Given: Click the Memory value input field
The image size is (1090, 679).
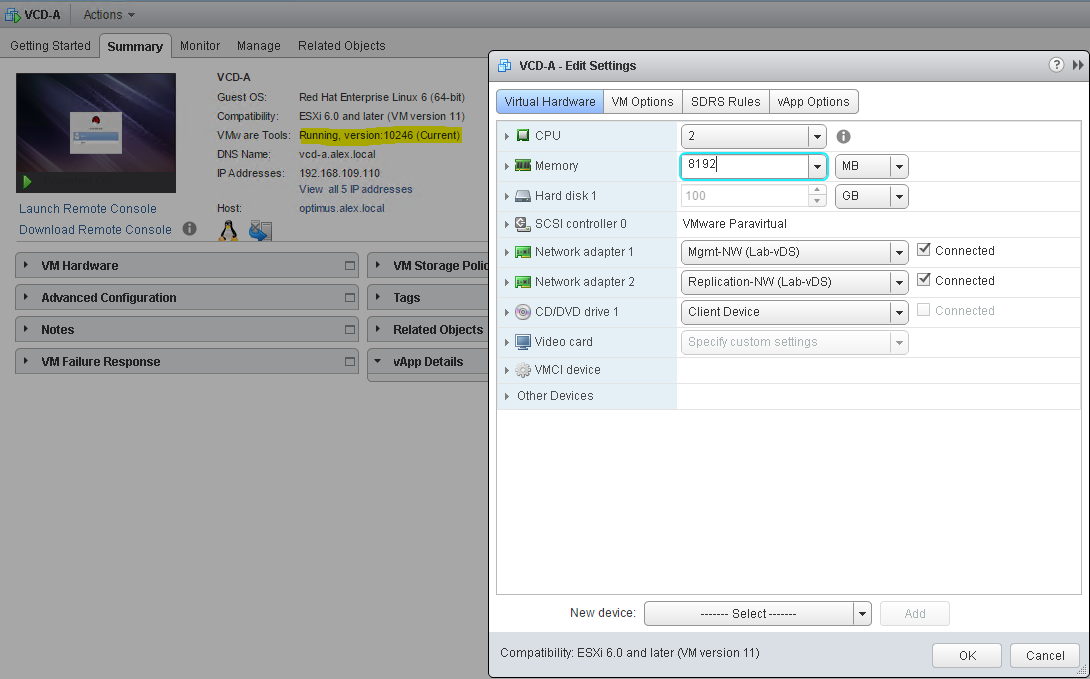Looking at the screenshot, I should click(745, 166).
